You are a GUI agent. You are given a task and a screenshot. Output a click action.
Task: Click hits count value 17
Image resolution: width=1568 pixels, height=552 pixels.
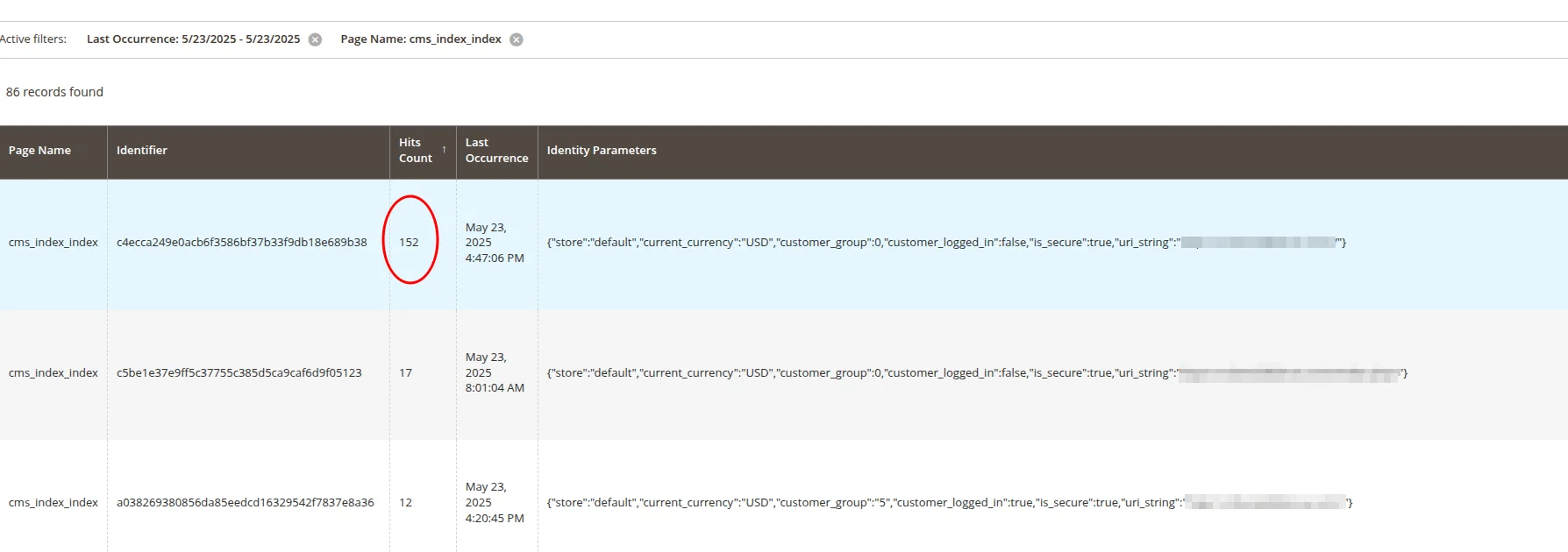pyautogui.click(x=405, y=373)
